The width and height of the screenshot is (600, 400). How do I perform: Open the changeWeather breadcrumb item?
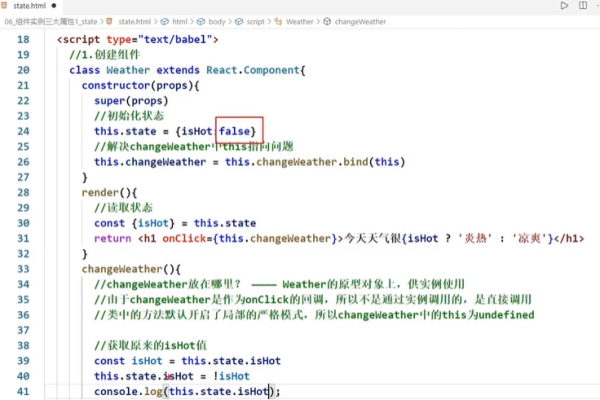[x=360, y=22]
